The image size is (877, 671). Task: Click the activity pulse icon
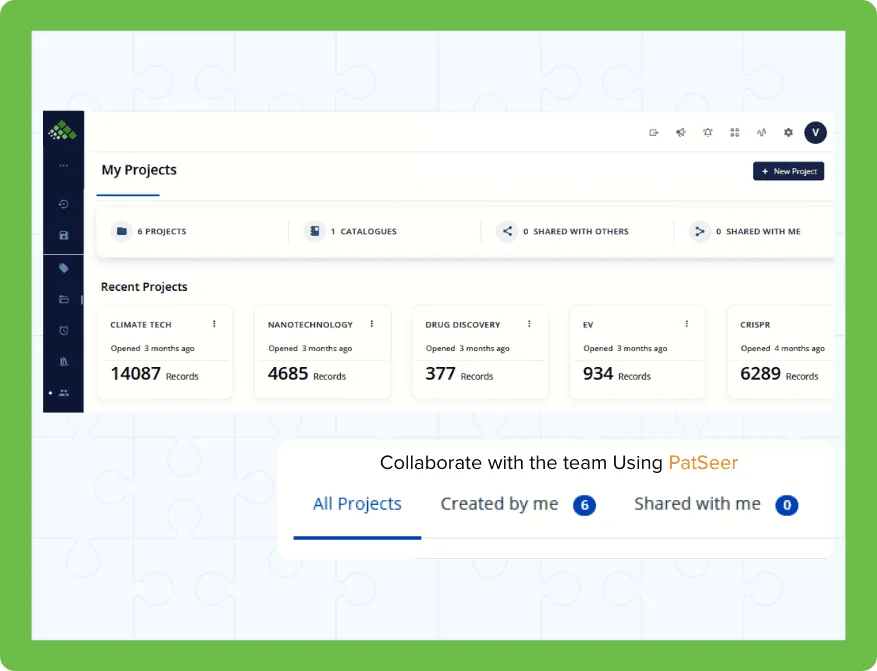761,132
